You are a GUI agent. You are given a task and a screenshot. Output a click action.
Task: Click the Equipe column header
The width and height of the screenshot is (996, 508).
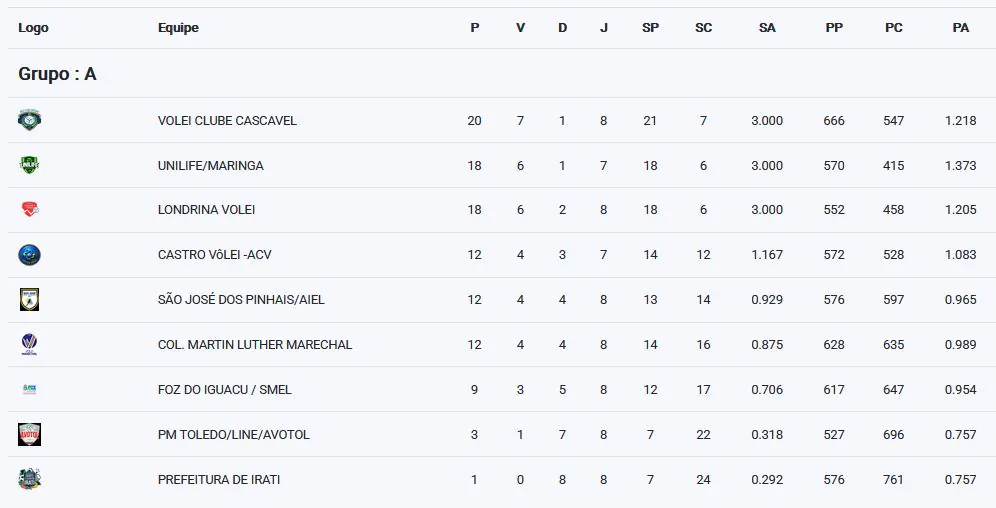coord(178,28)
